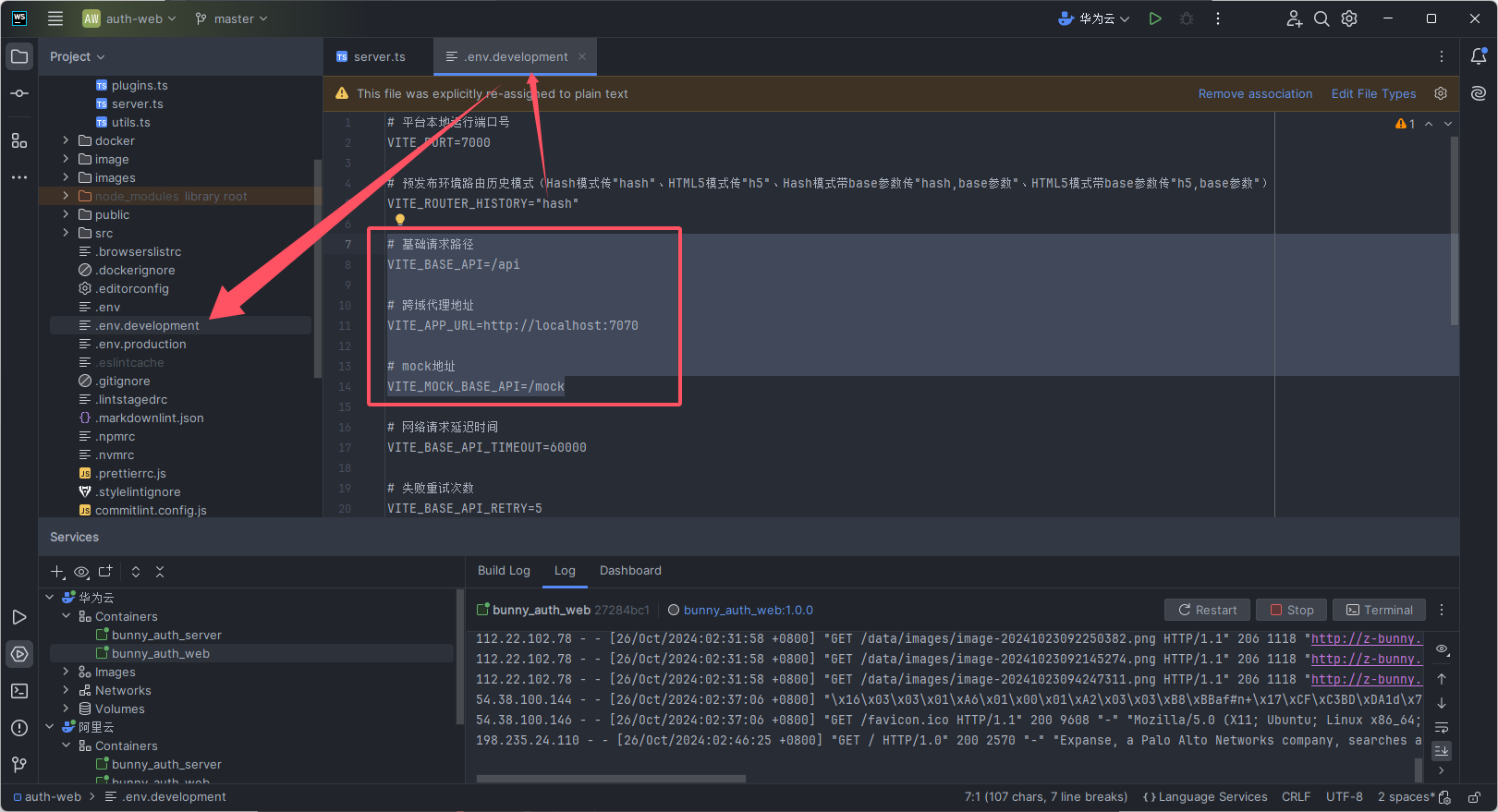Switch to server.ts editor tab
Screen dimensions: 1498x812
point(371,56)
